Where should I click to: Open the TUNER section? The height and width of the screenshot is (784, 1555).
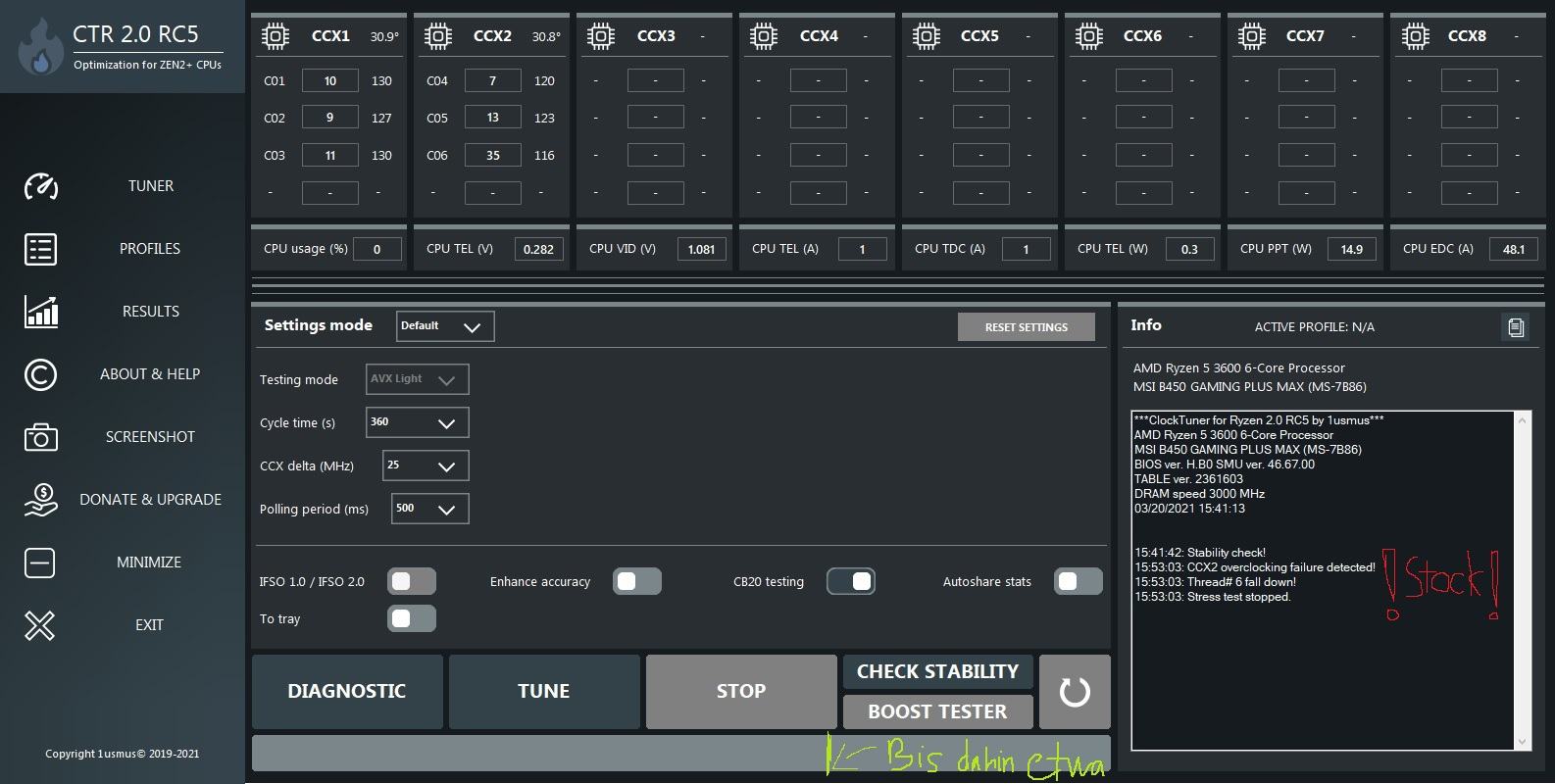coord(150,186)
